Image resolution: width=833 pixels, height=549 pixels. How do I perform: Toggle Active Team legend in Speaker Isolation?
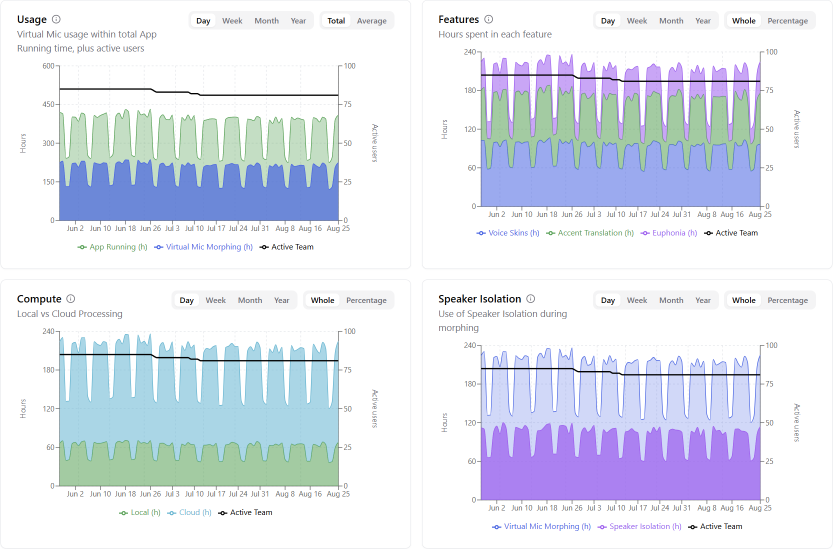tap(716, 526)
